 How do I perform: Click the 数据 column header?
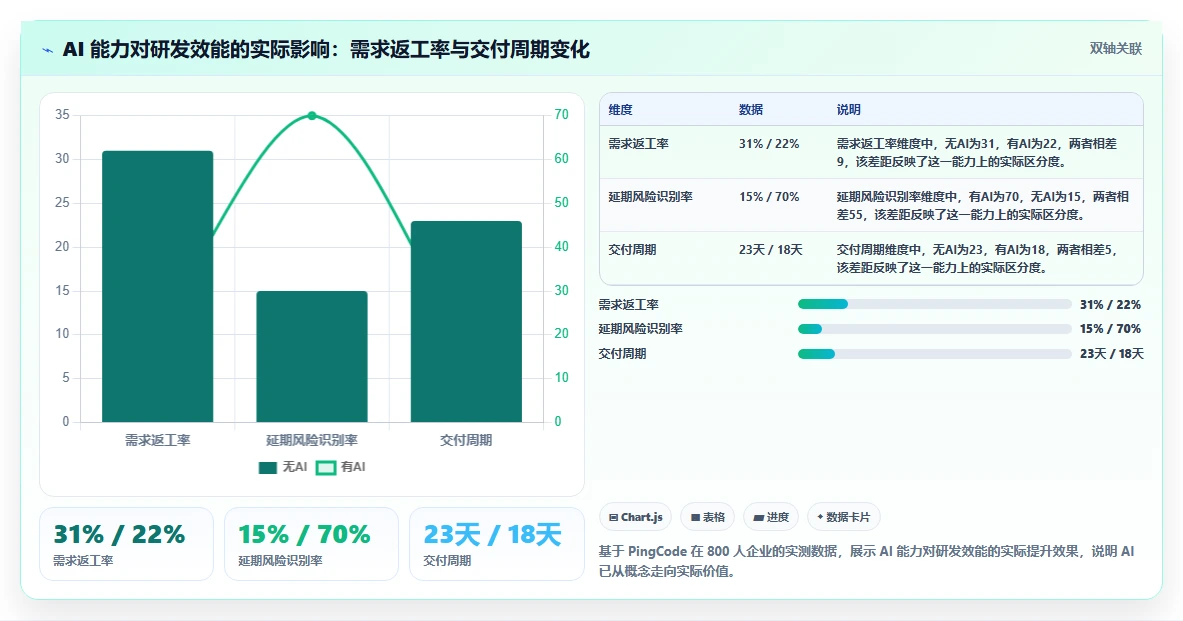coord(751,109)
